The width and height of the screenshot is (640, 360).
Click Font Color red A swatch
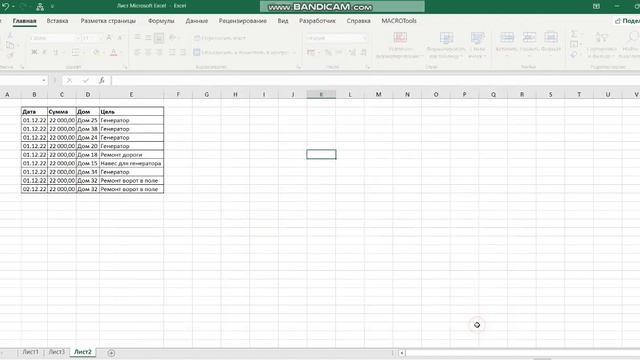pos(114,52)
